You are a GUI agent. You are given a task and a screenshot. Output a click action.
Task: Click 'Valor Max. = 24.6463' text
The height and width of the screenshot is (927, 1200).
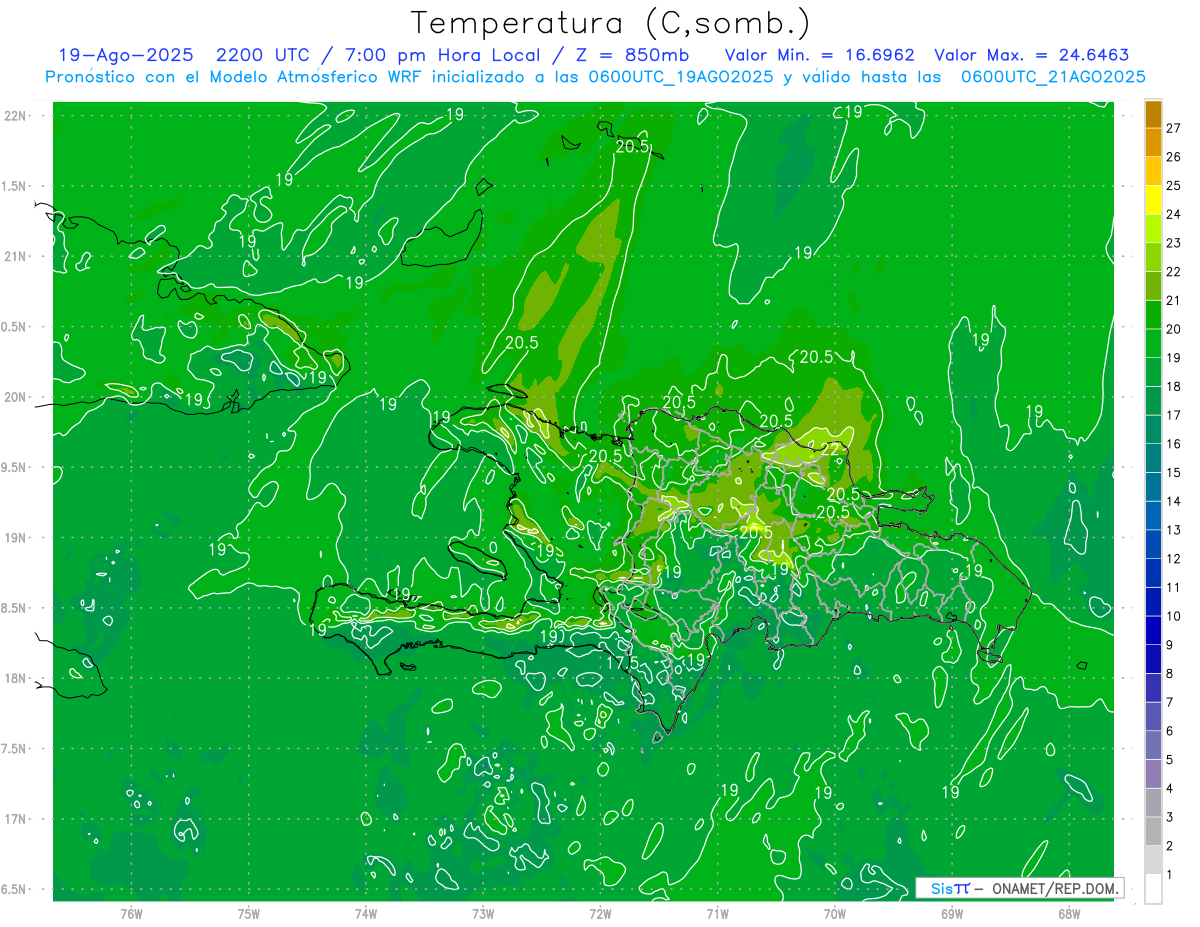(1031, 56)
